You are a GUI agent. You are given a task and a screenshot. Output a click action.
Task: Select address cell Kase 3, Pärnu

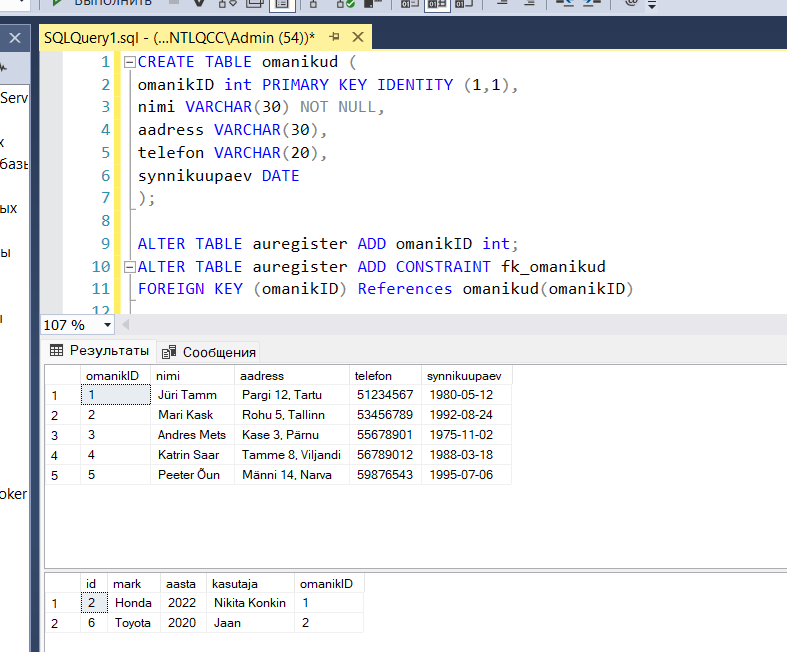(x=292, y=435)
